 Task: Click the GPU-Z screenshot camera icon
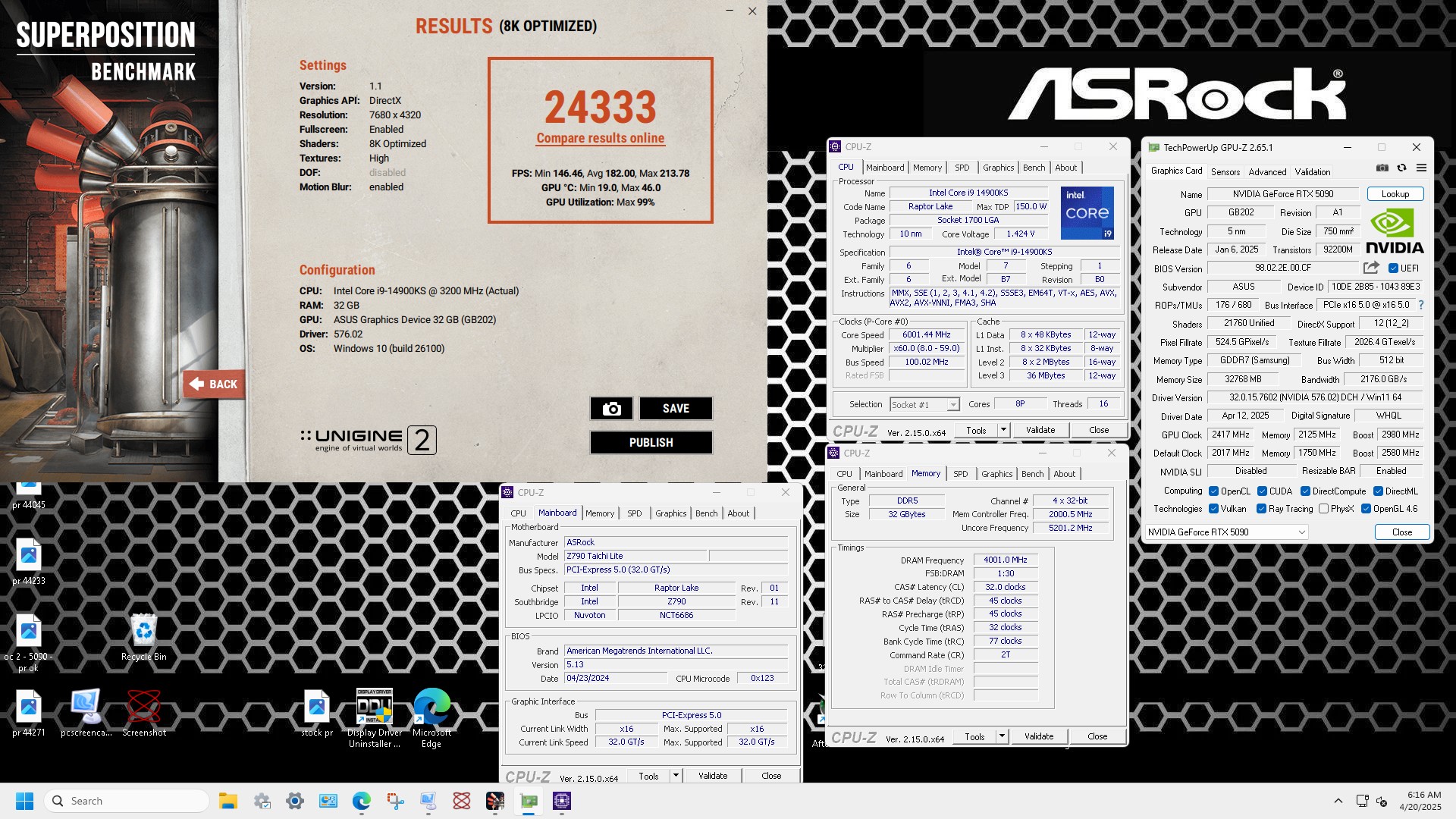(x=1382, y=168)
